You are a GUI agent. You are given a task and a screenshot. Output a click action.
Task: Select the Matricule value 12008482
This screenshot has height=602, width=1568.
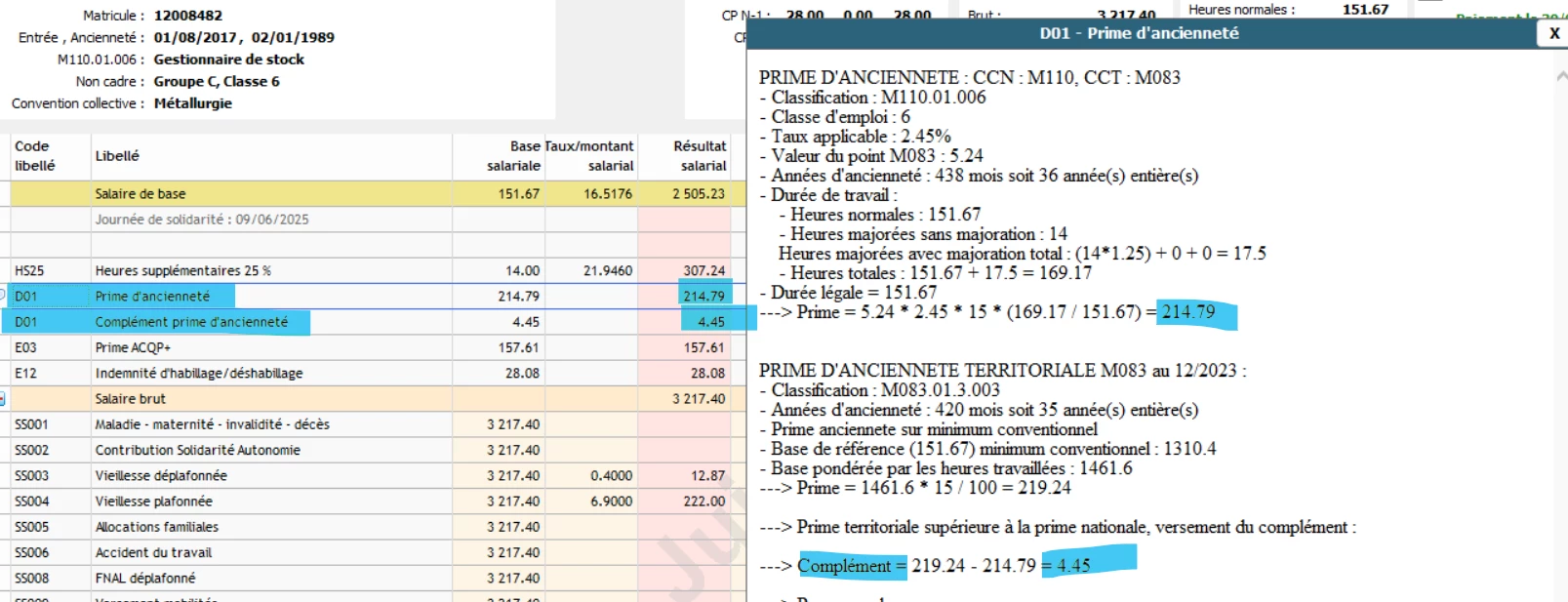(188, 16)
